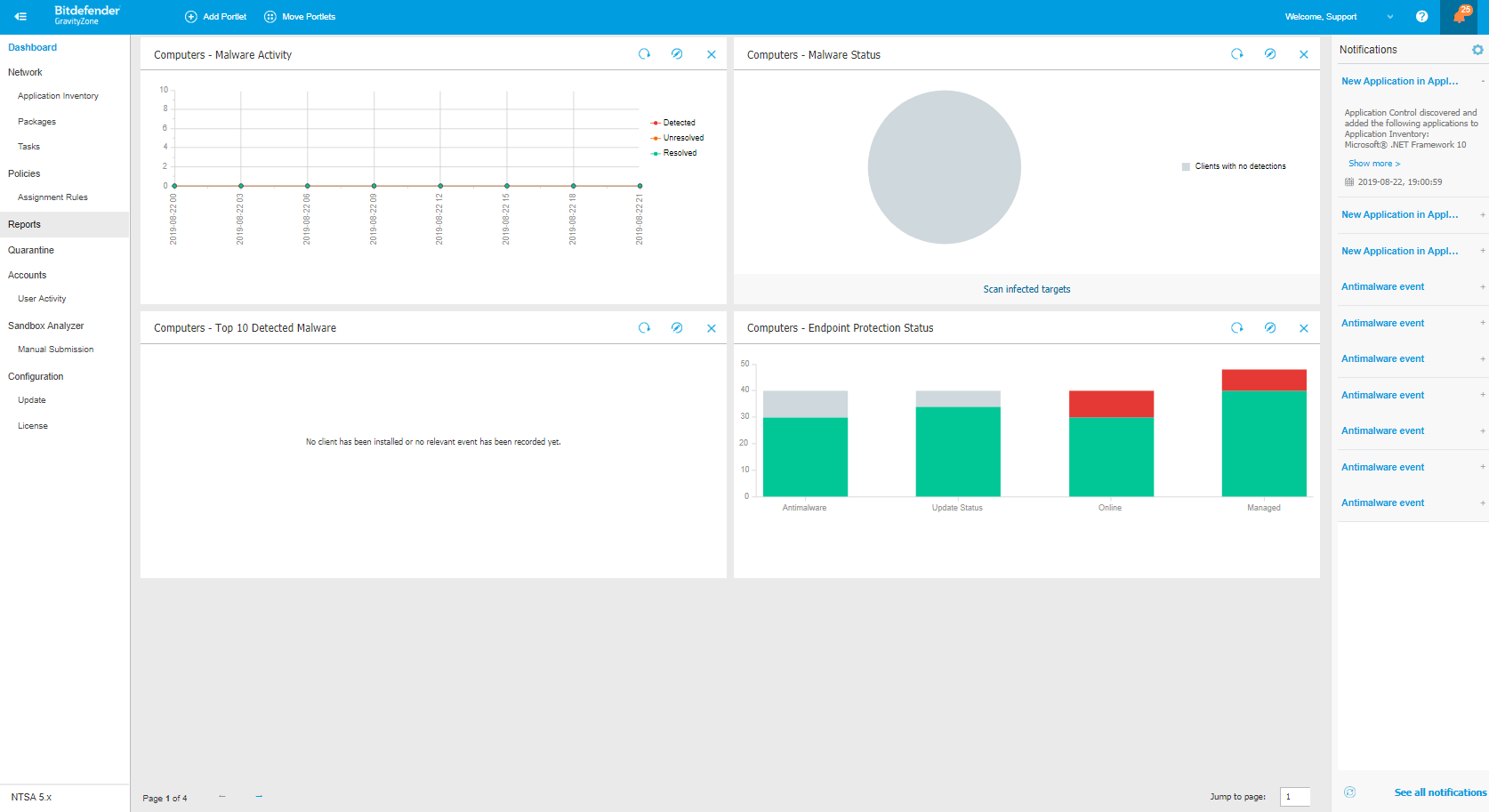Toggle the Detected series in chart legend
The height and width of the screenshot is (812, 1489).
(x=678, y=123)
